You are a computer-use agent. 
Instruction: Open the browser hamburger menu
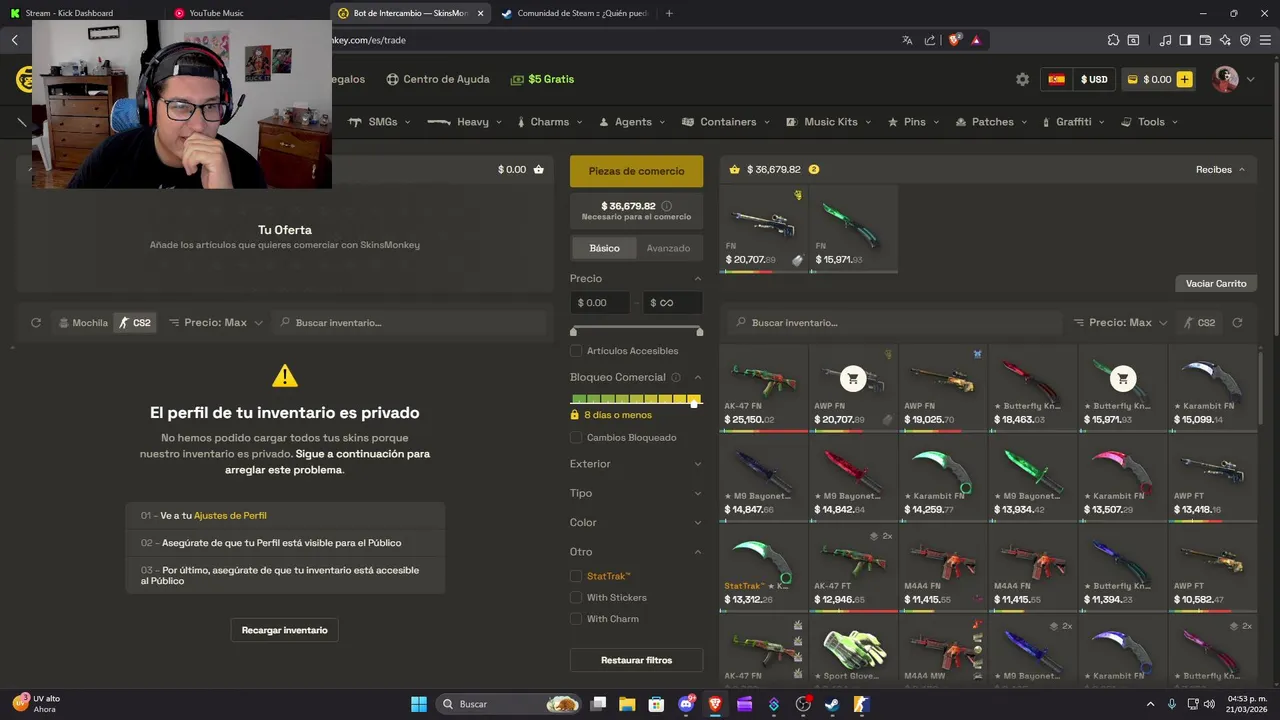coord(1265,40)
